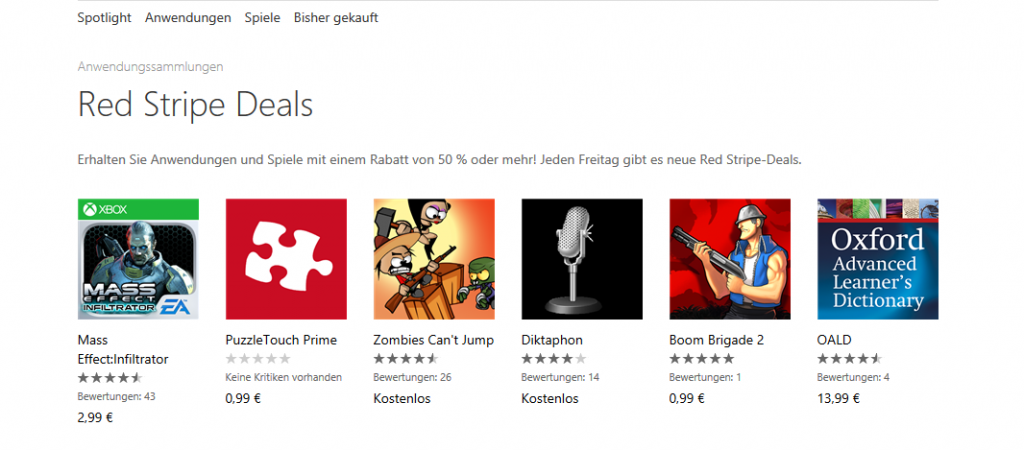Click the star rating under OALD

[x=850, y=359]
